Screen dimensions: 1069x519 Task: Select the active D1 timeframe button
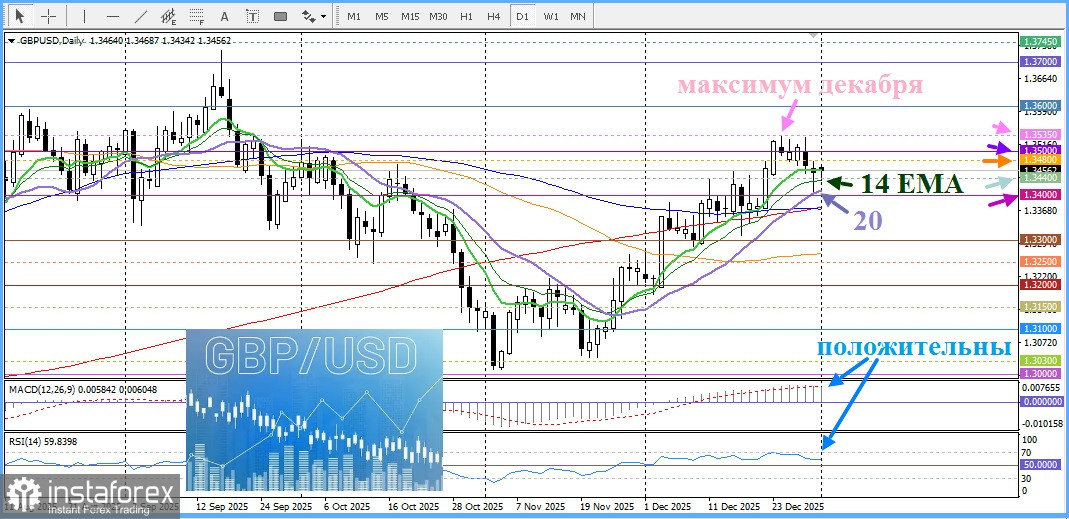click(522, 16)
